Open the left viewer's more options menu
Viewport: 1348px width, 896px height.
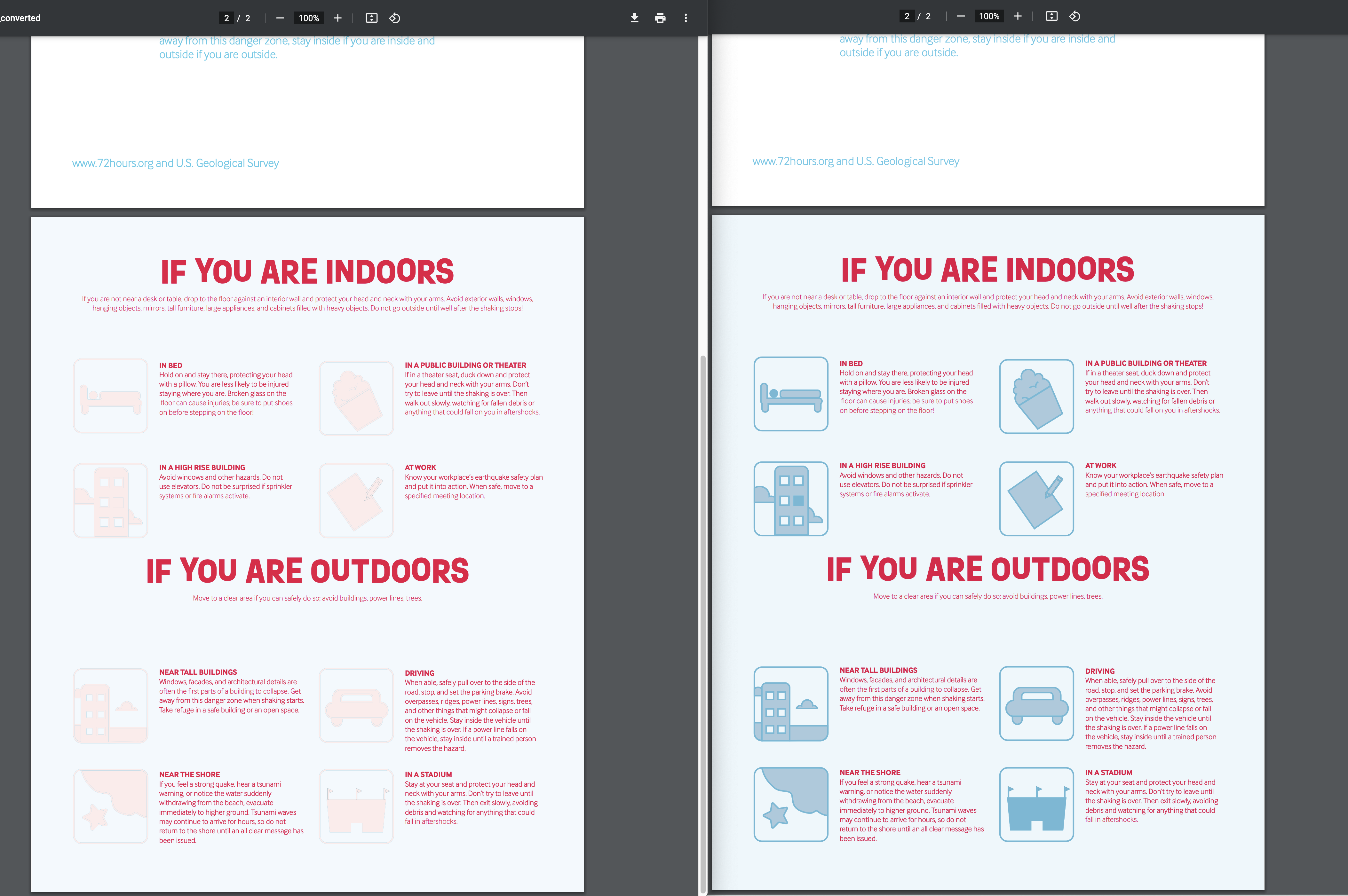click(x=686, y=18)
